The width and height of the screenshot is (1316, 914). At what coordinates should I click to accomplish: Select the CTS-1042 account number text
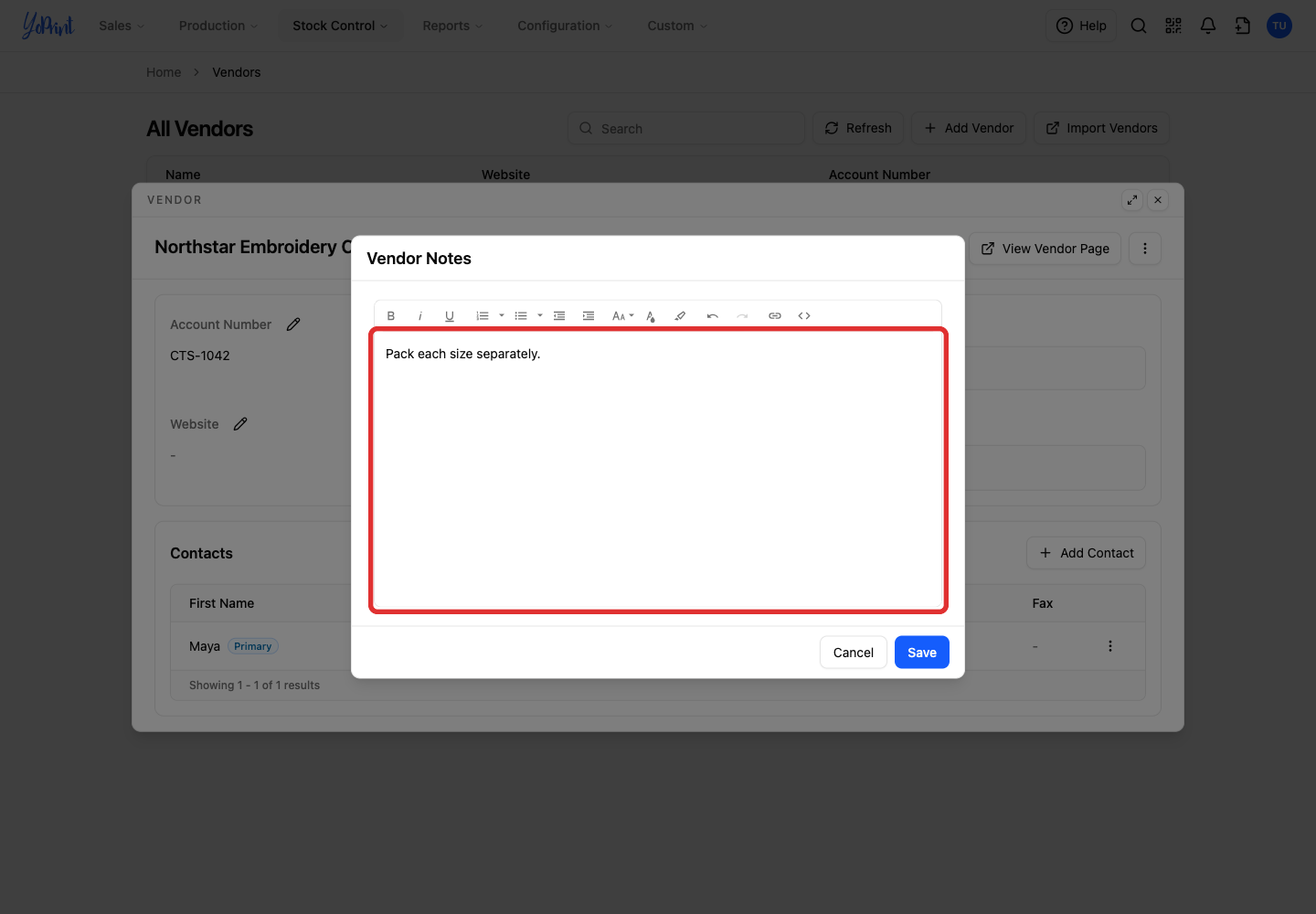200,356
